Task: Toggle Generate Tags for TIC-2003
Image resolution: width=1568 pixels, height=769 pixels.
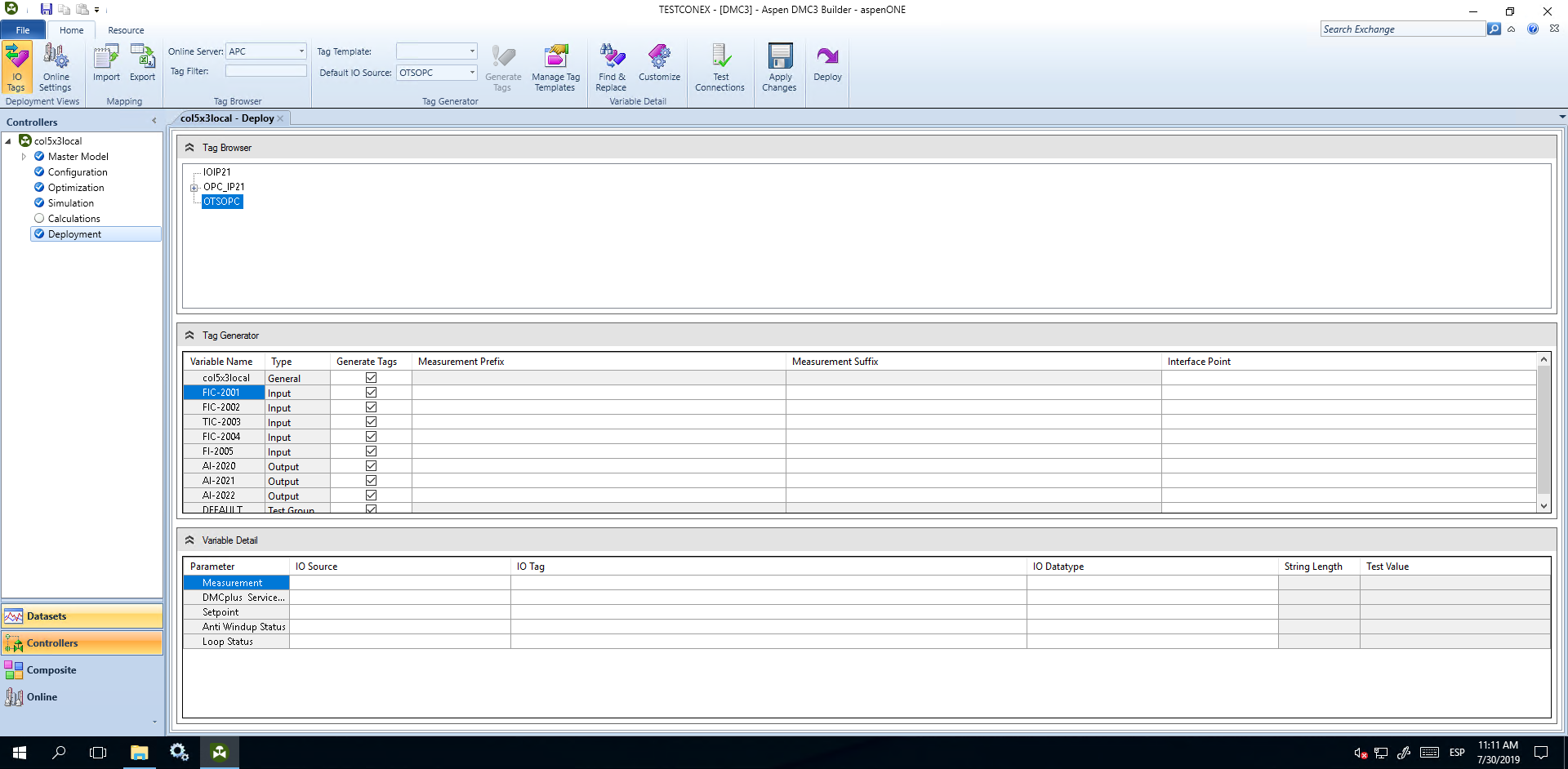Action: coord(371,422)
